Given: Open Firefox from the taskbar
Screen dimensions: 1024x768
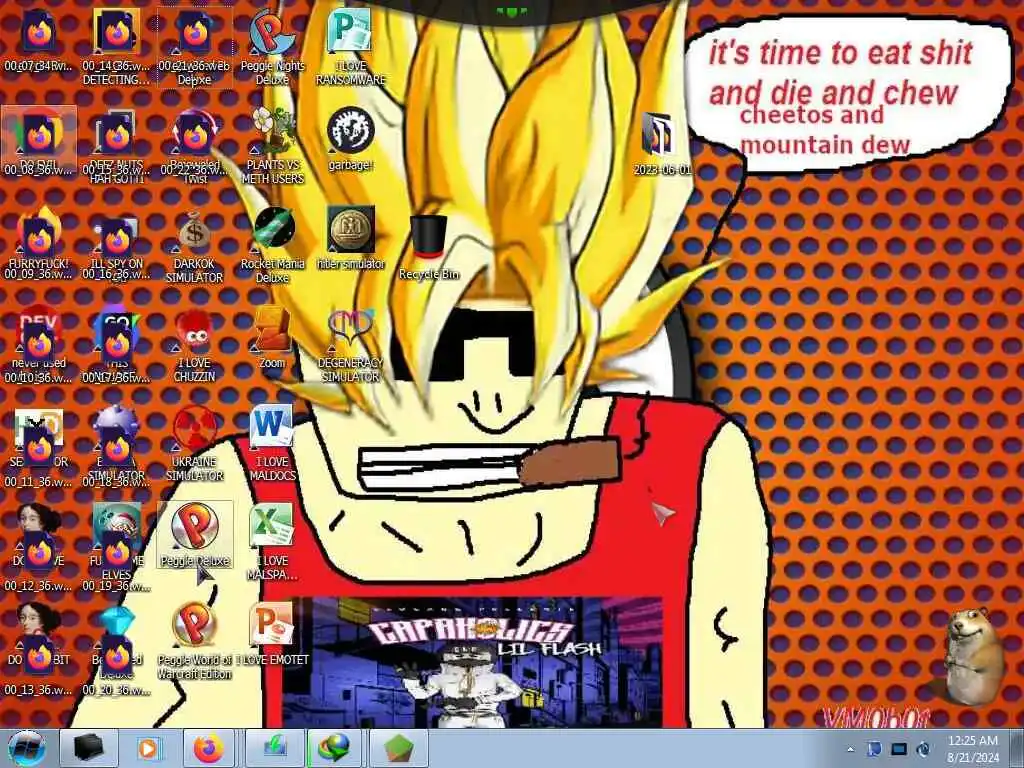Looking at the screenshot, I should 209,748.
